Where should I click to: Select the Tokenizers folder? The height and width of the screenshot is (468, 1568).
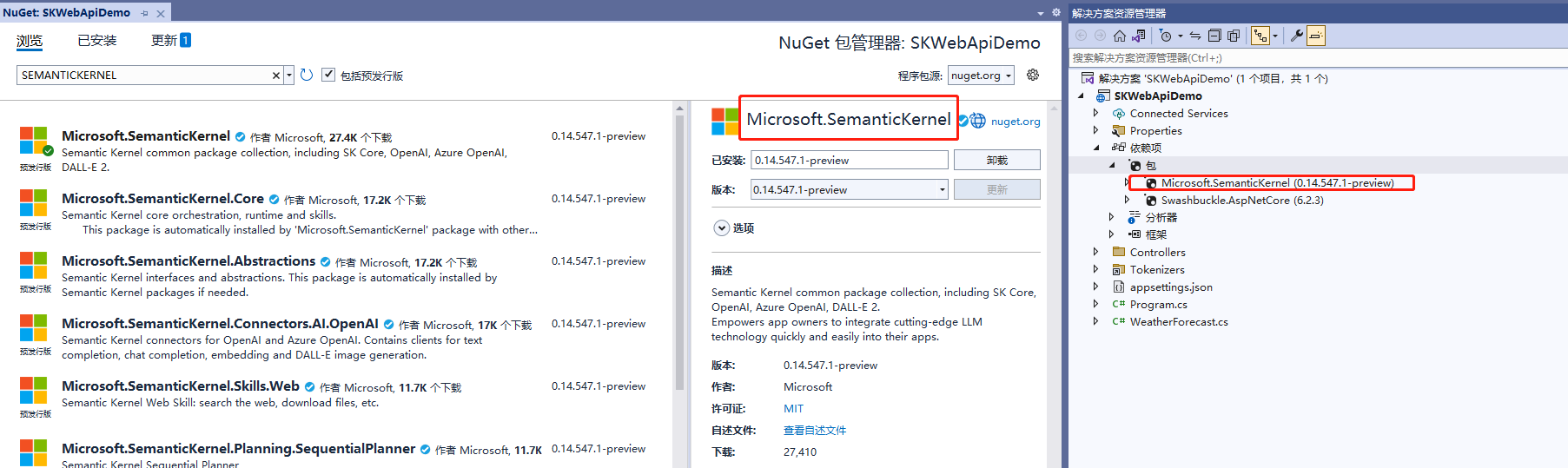coord(1157,270)
